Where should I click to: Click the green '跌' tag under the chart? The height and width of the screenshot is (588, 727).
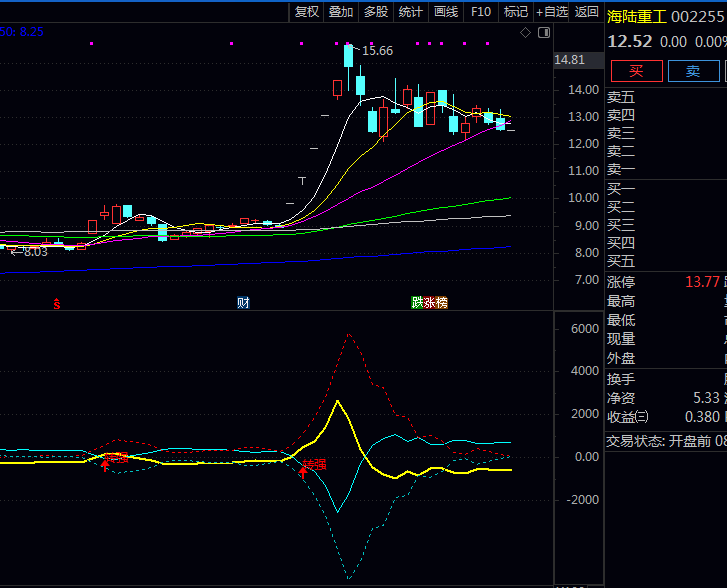coord(417,303)
